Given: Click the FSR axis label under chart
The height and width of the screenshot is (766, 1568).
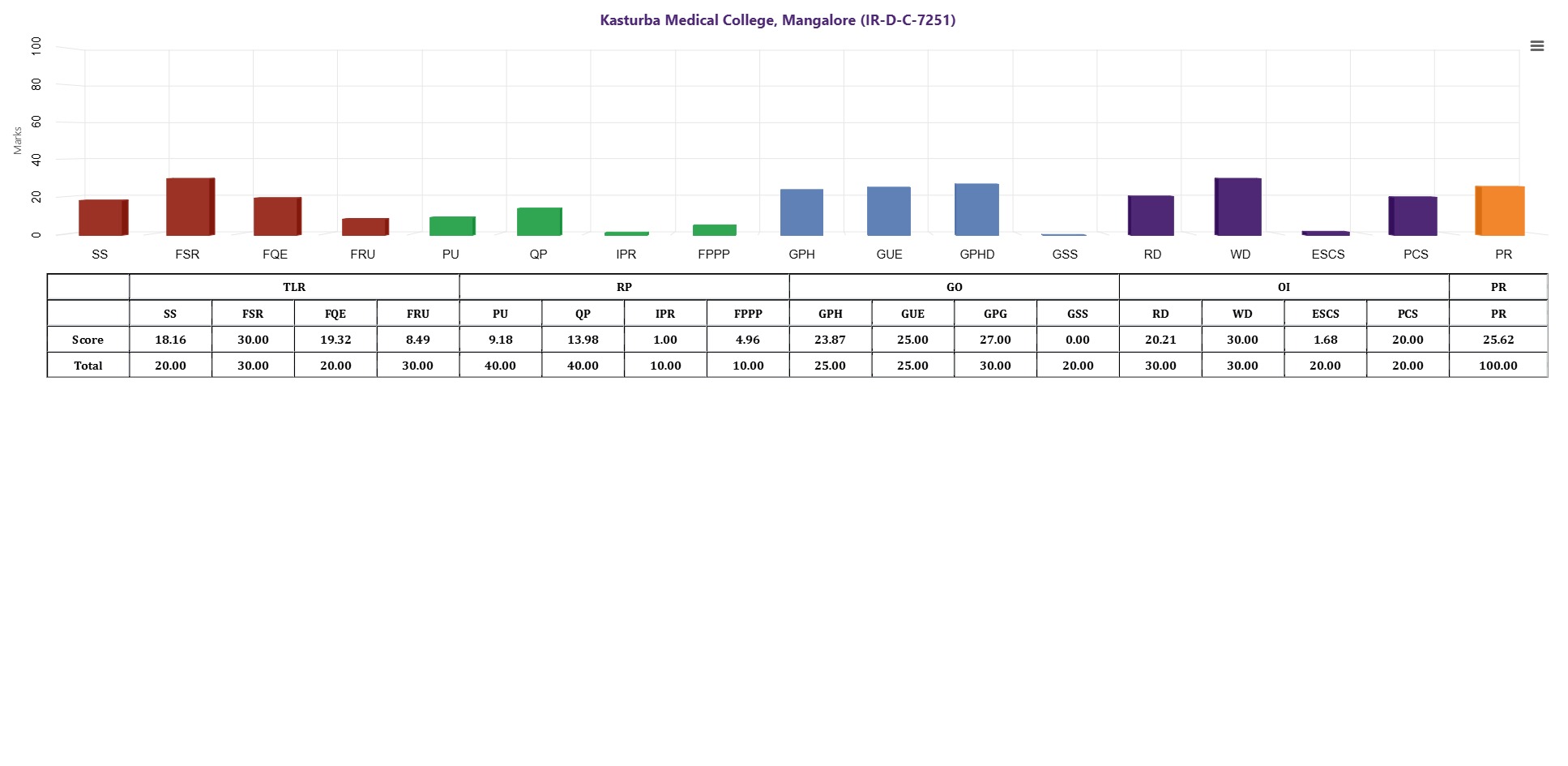Looking at the screenshot, I should coord(187,255).
